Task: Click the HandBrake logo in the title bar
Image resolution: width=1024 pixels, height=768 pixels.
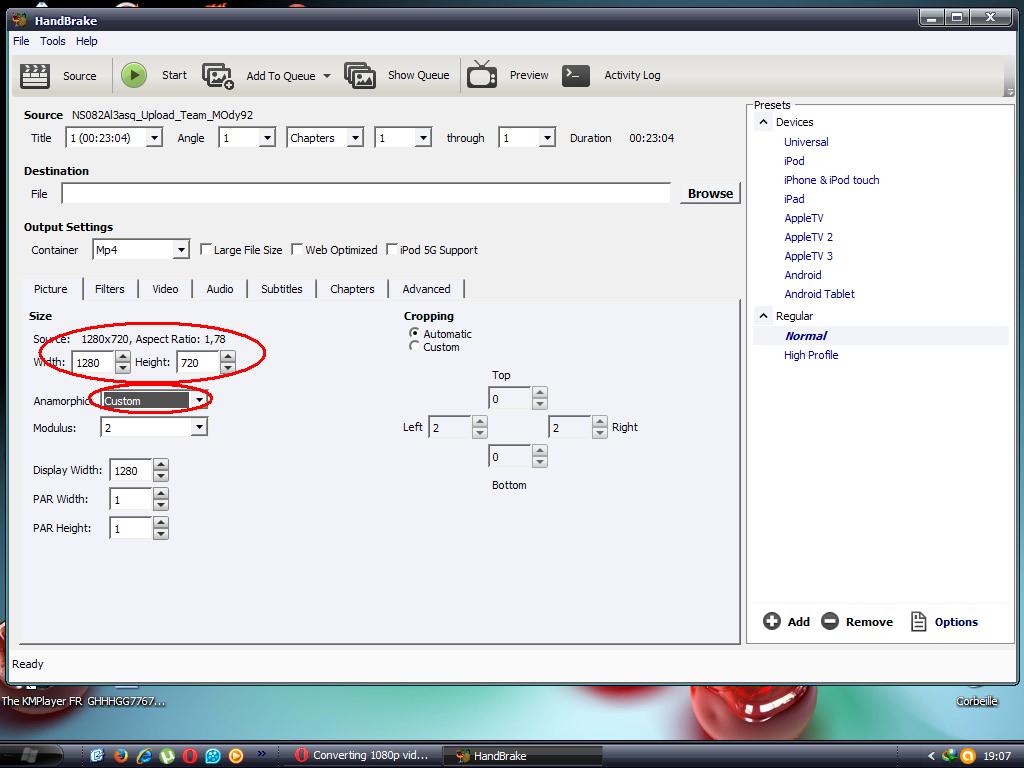Action: (20, 20)
